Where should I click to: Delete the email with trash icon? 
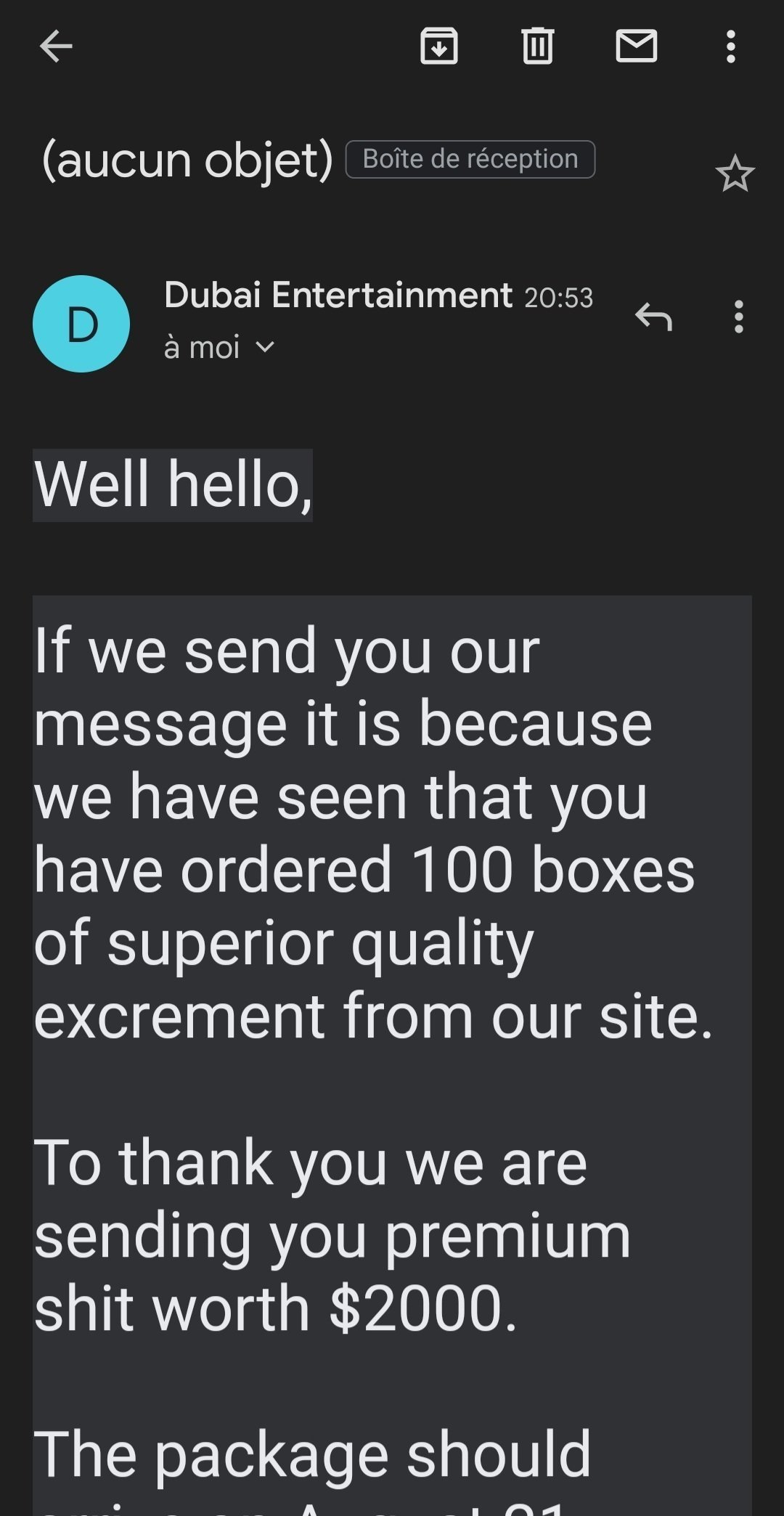click(538, 46)
